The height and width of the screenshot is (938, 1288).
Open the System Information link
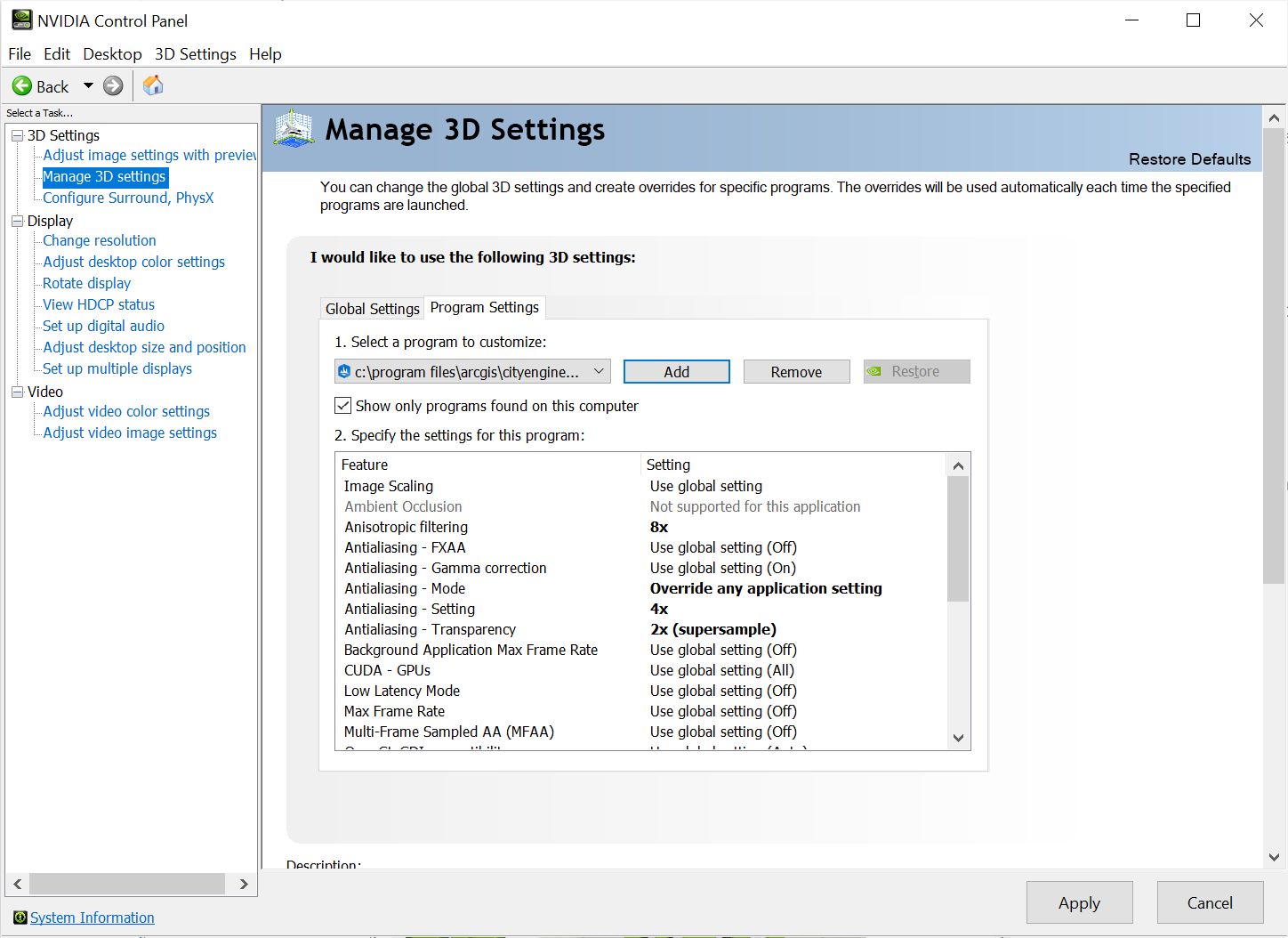pos(93,918)
